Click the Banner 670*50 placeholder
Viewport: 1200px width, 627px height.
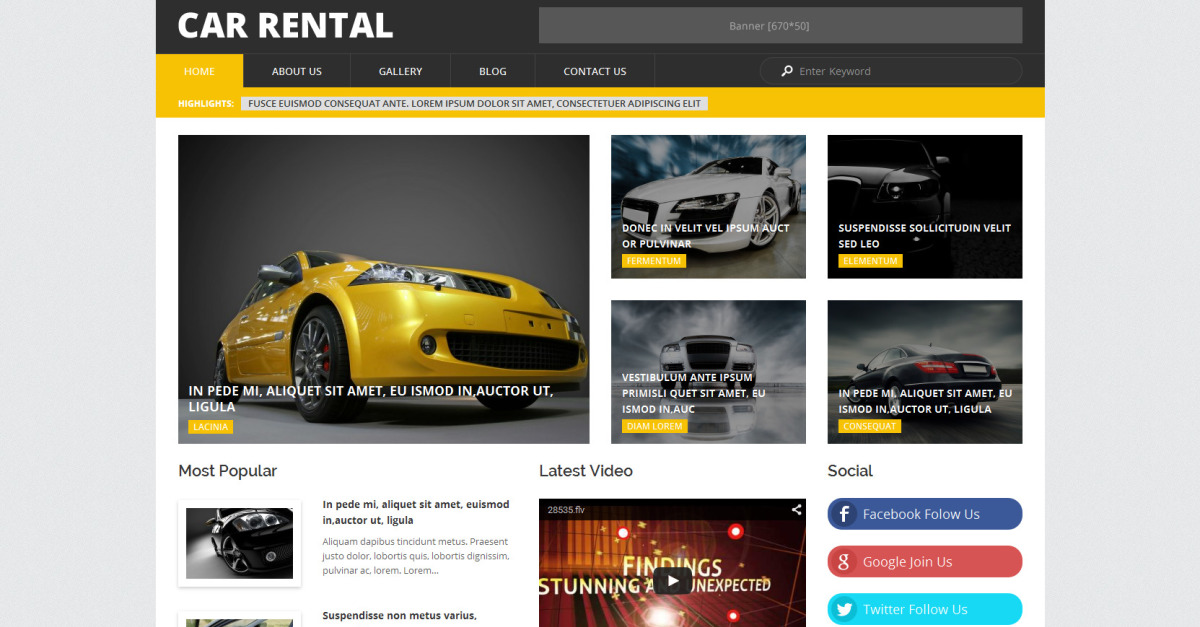pos(780,26)
